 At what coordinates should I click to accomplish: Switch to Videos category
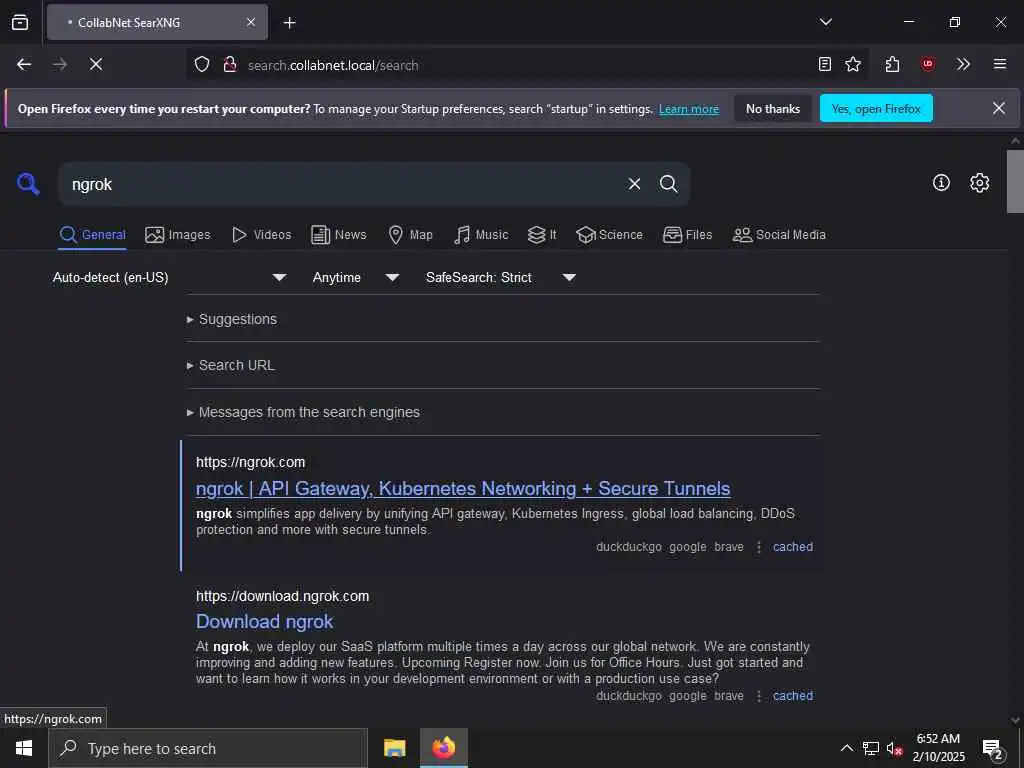261,235
